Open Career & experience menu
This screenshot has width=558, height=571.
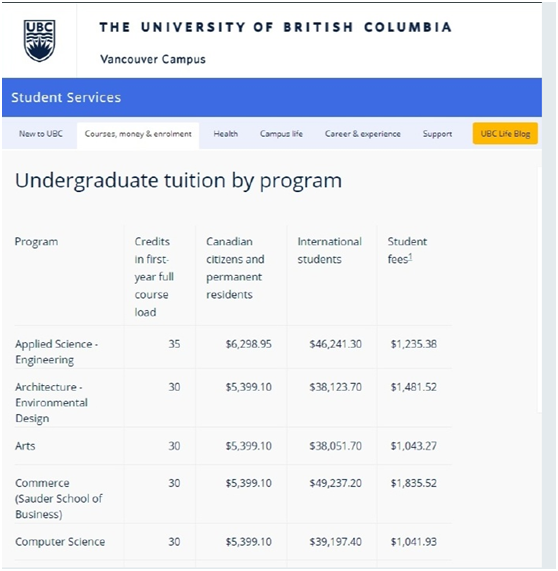[362, 134]
